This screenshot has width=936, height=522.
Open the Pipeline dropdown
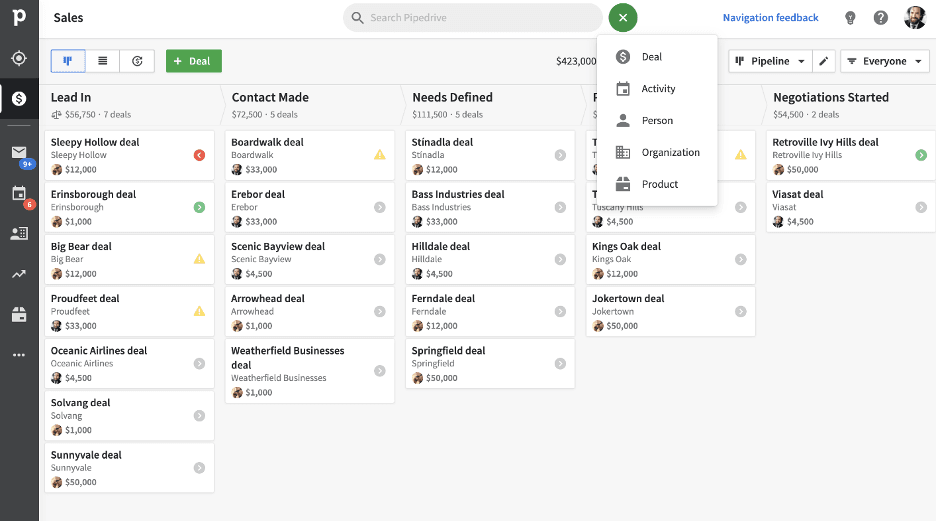tap(770, 61)
